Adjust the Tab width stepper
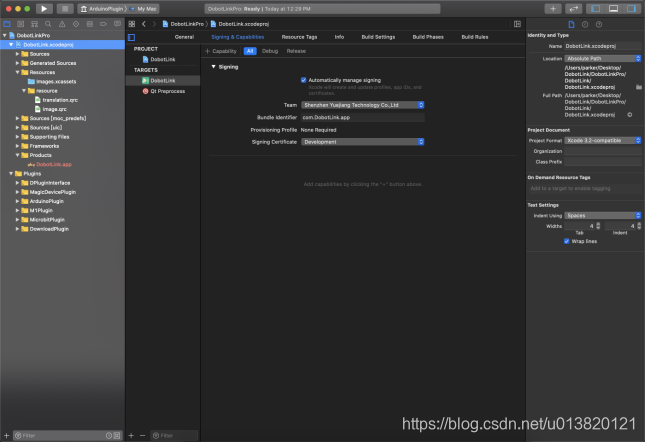Image resolution: width=645 pixels, height=443 pixels. coord(598,226)
